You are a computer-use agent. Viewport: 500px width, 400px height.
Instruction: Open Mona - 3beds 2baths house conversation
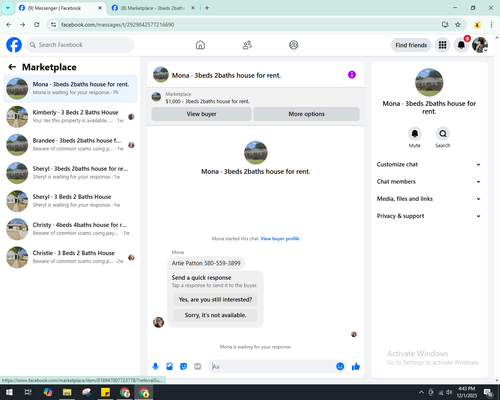[70, 88]
